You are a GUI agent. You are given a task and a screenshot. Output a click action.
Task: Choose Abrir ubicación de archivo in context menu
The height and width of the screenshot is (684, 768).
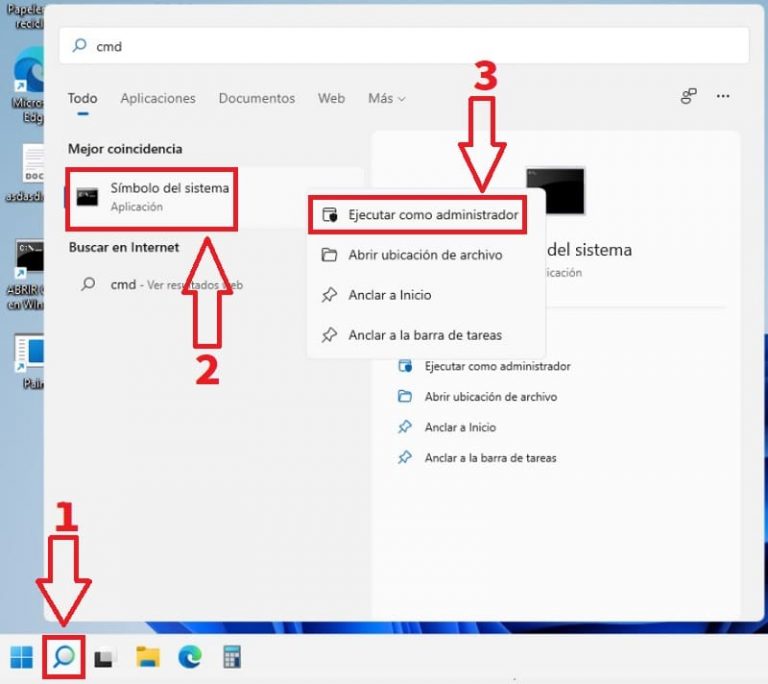click(x=425, y=255)
